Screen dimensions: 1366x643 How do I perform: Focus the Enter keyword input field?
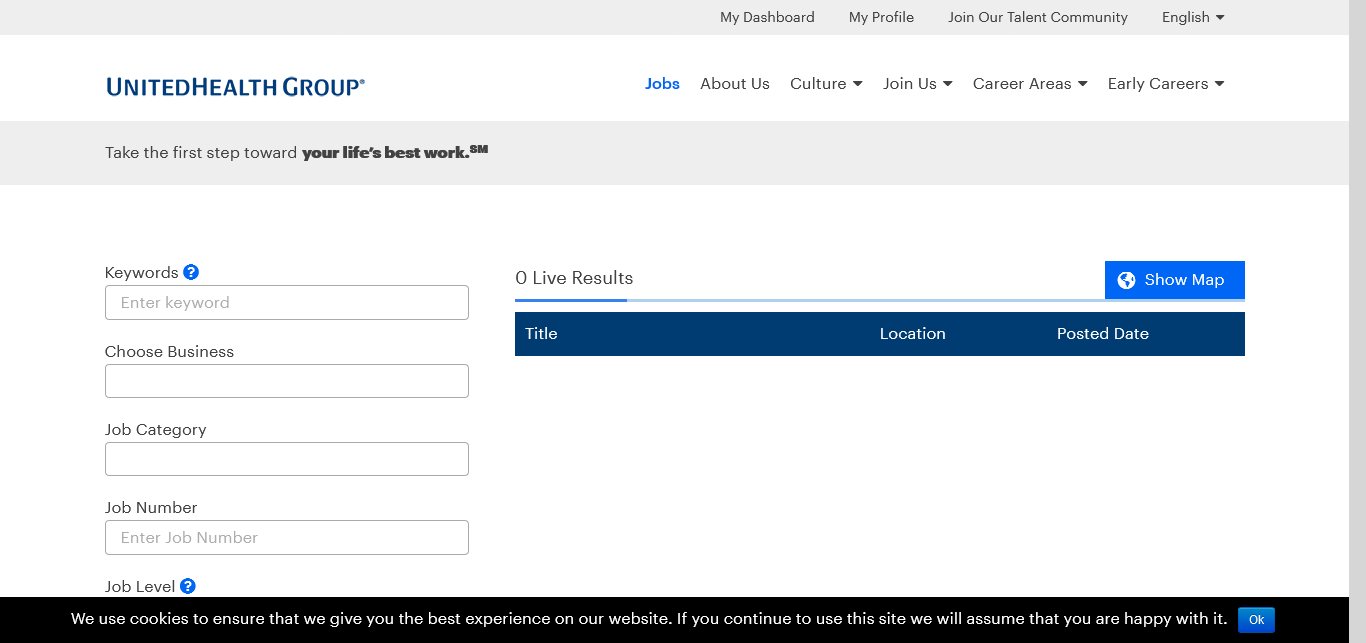coord(287,303)
